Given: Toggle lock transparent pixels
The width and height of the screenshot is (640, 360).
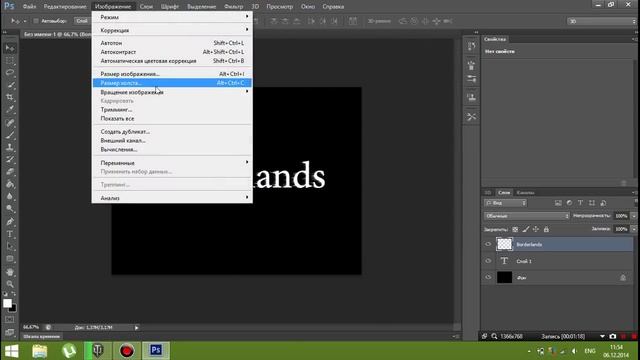Looking at the screenshot, I should [515, 229].
